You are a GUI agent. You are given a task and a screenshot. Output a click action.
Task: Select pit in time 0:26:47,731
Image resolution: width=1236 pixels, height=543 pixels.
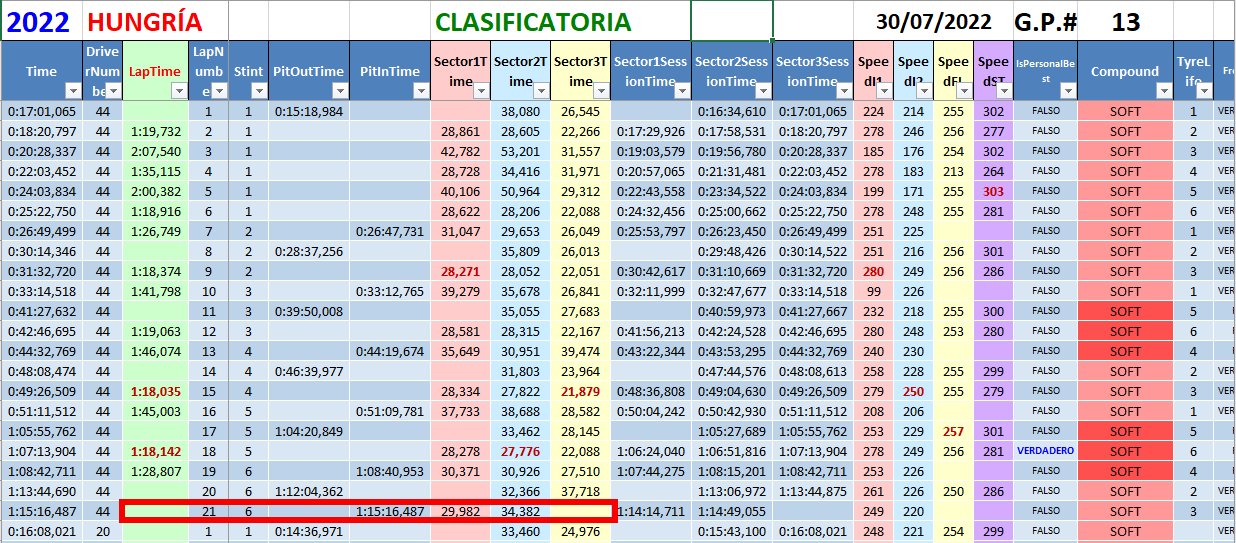pyautogui.click(x=390, y=231)
